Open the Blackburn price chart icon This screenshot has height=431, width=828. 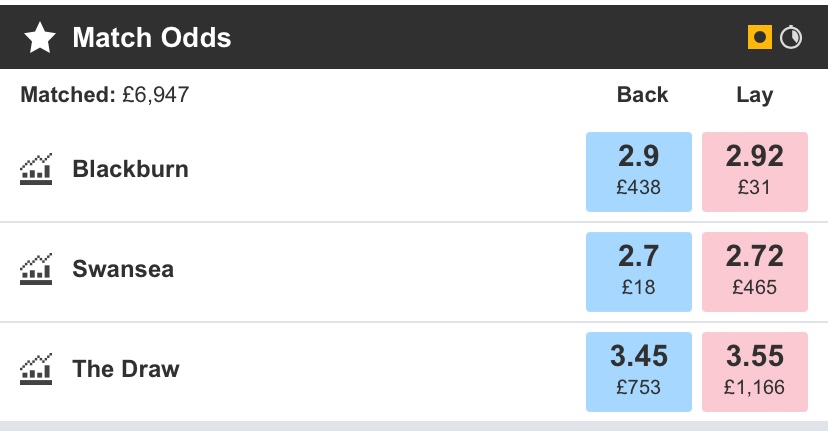point(36,169)
